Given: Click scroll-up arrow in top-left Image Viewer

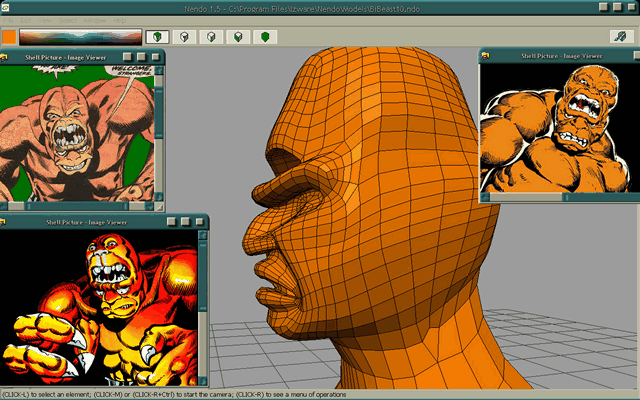Looking at the screenshot, I should pos(159,71).
